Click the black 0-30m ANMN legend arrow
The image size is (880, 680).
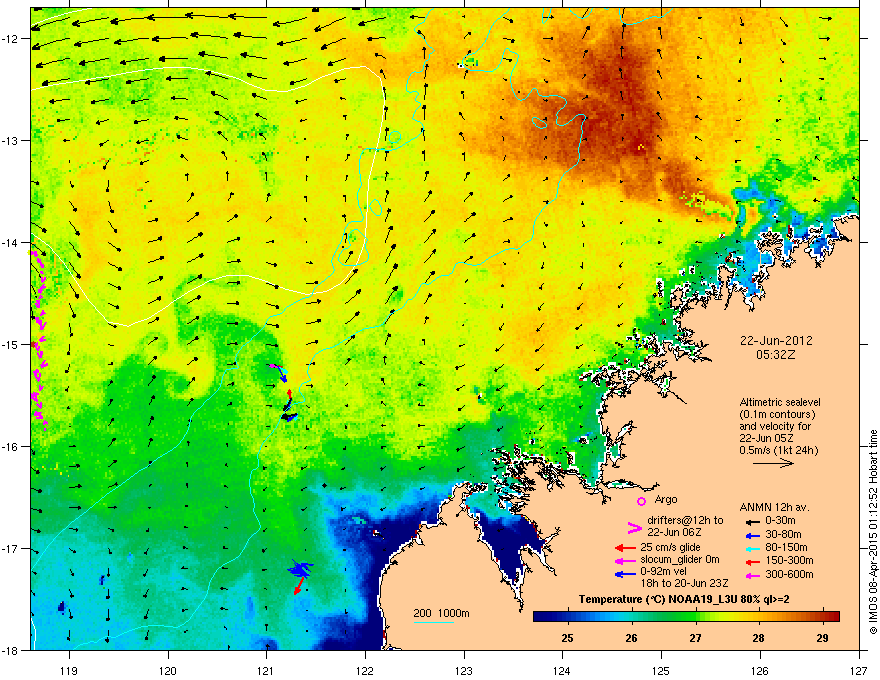[x=753, y=521]
